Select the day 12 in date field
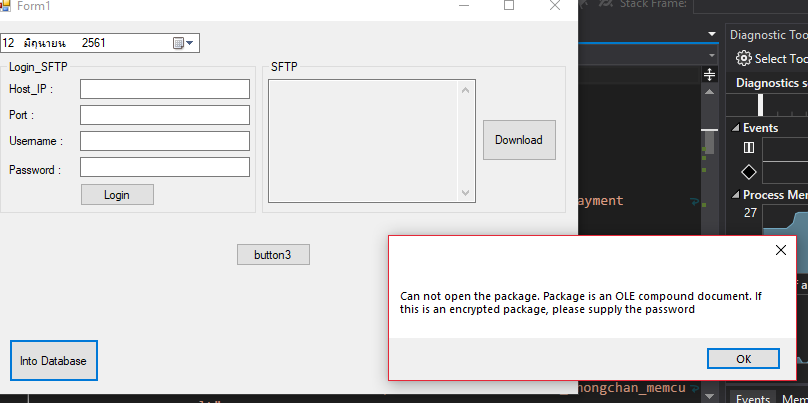 point(8,43)
